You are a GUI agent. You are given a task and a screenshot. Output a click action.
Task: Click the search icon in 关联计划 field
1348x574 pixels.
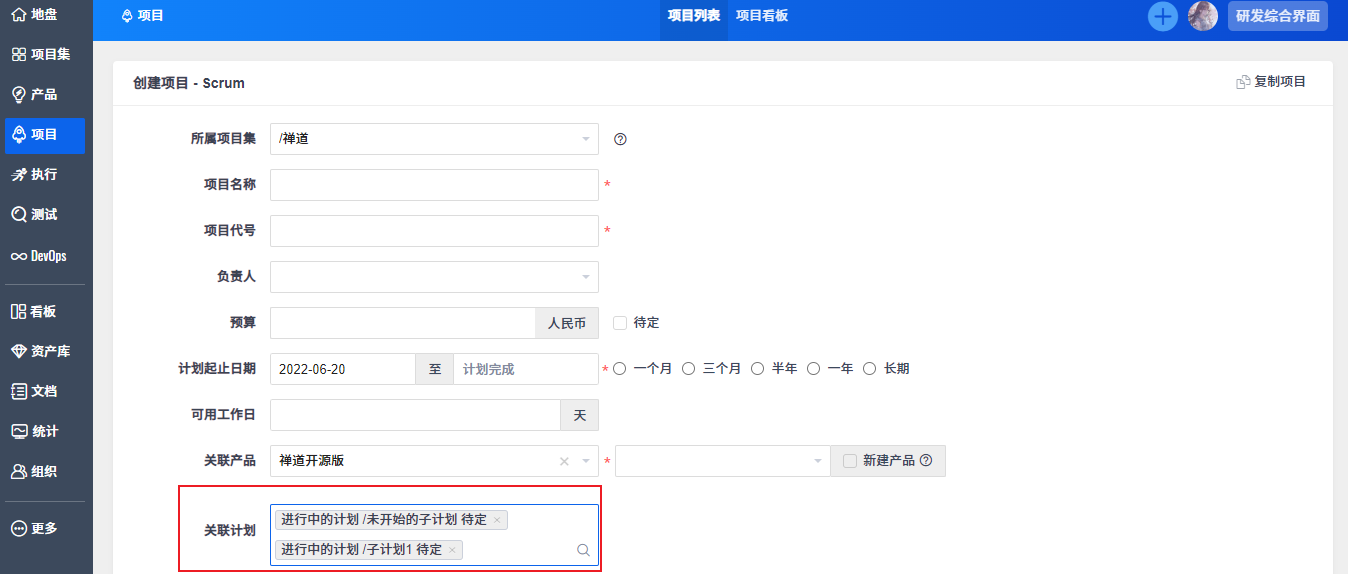click(x=583, y=550)
